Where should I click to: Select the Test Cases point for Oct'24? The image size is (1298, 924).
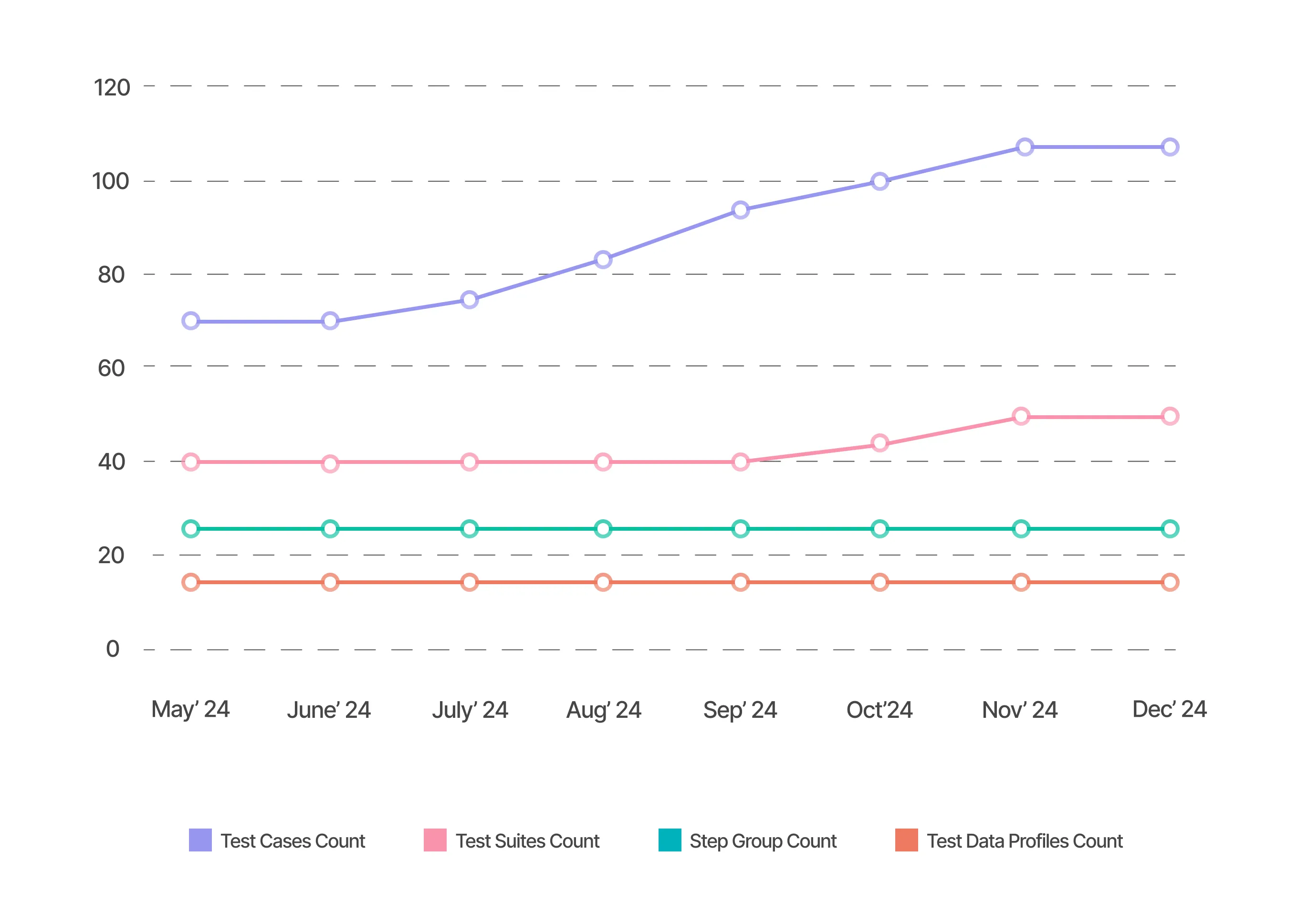(x=879, y=181)
